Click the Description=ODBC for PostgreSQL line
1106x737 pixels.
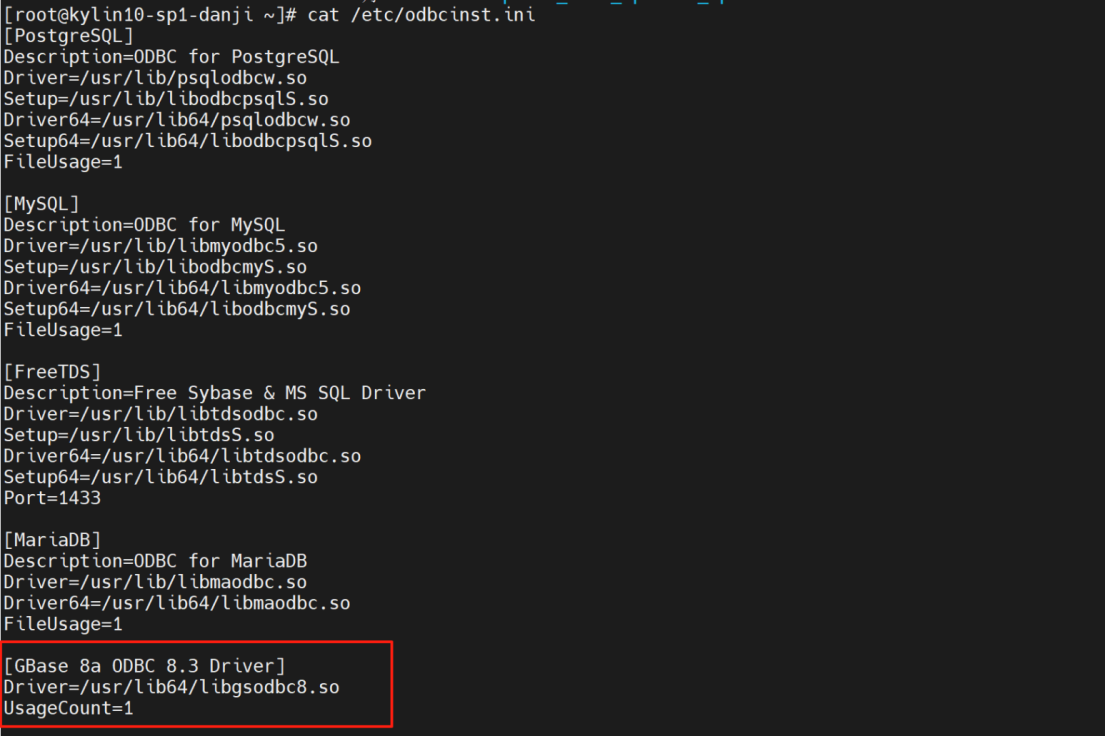coord(171,57)
